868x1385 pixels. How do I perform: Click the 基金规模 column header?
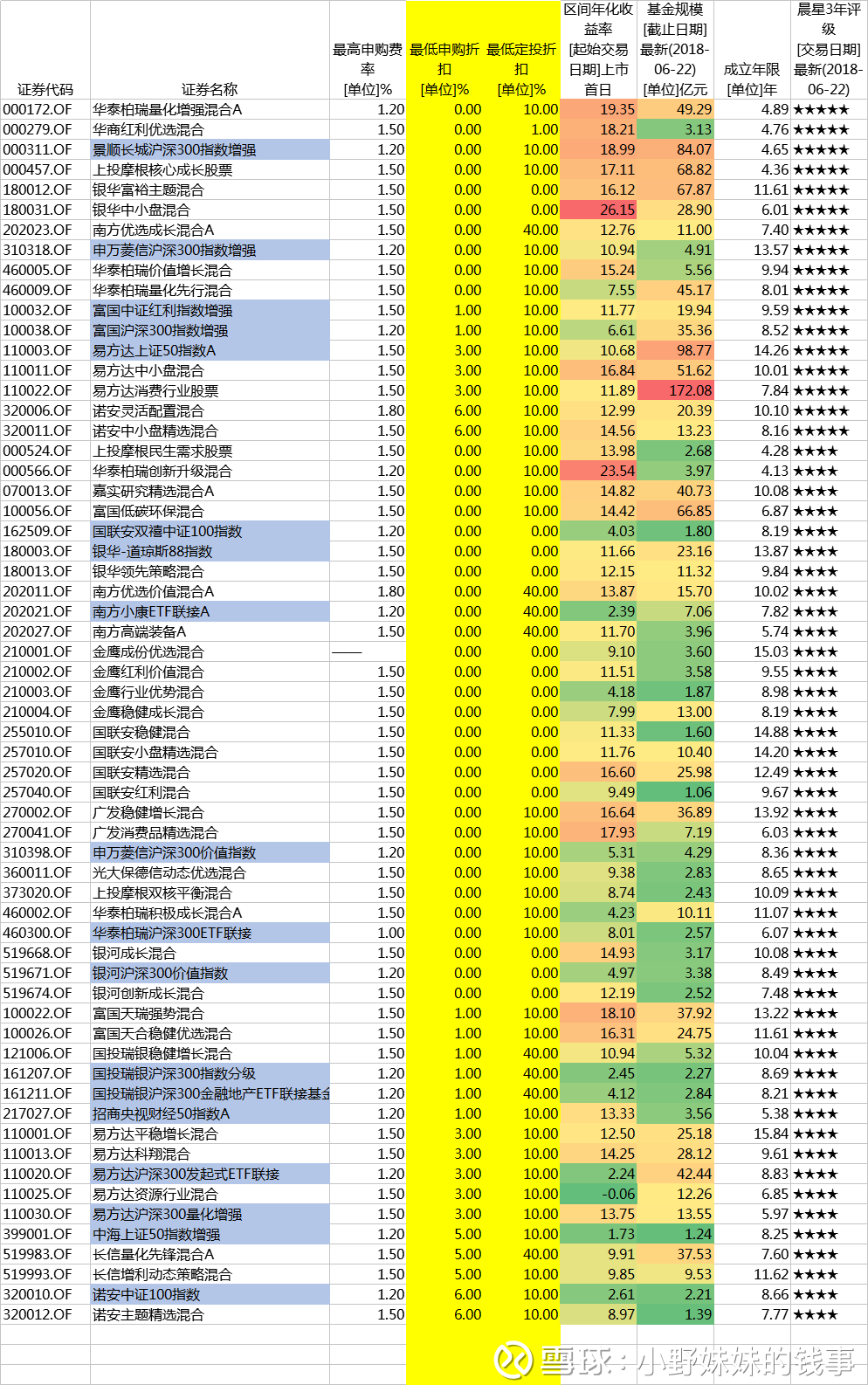[675, 50]
